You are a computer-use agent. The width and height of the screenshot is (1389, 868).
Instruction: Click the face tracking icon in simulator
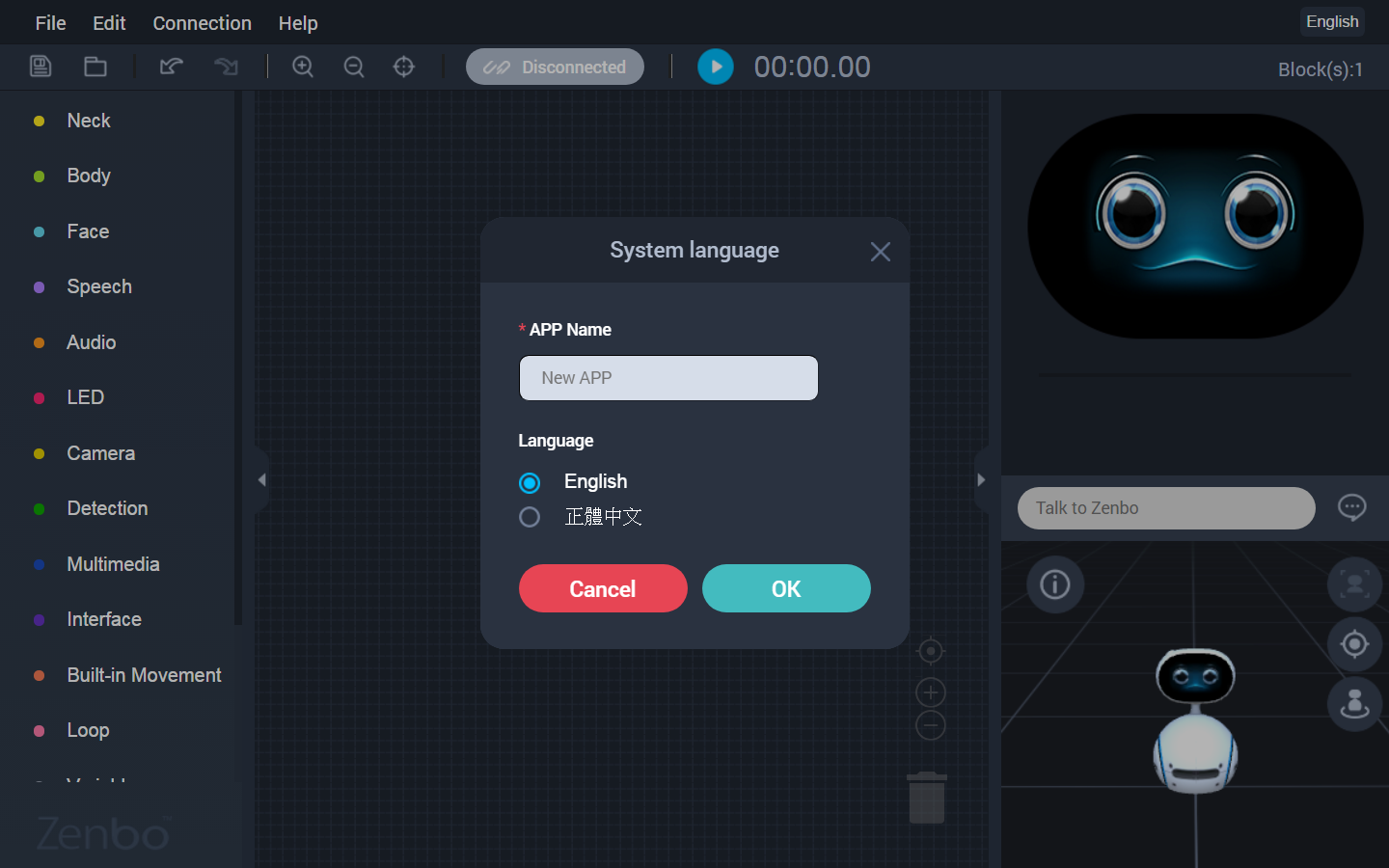pyautogui.click(x=1355, y=583)
